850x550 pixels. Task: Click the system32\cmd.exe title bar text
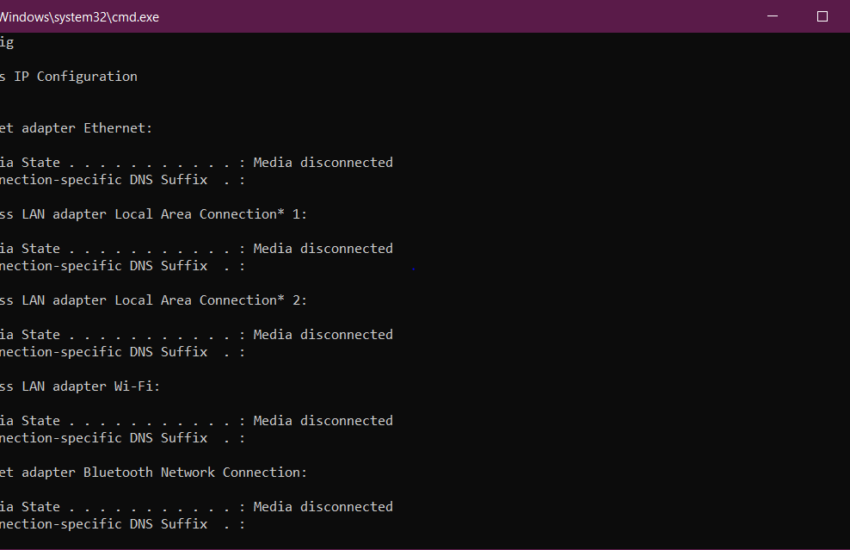tap(80, 17)
